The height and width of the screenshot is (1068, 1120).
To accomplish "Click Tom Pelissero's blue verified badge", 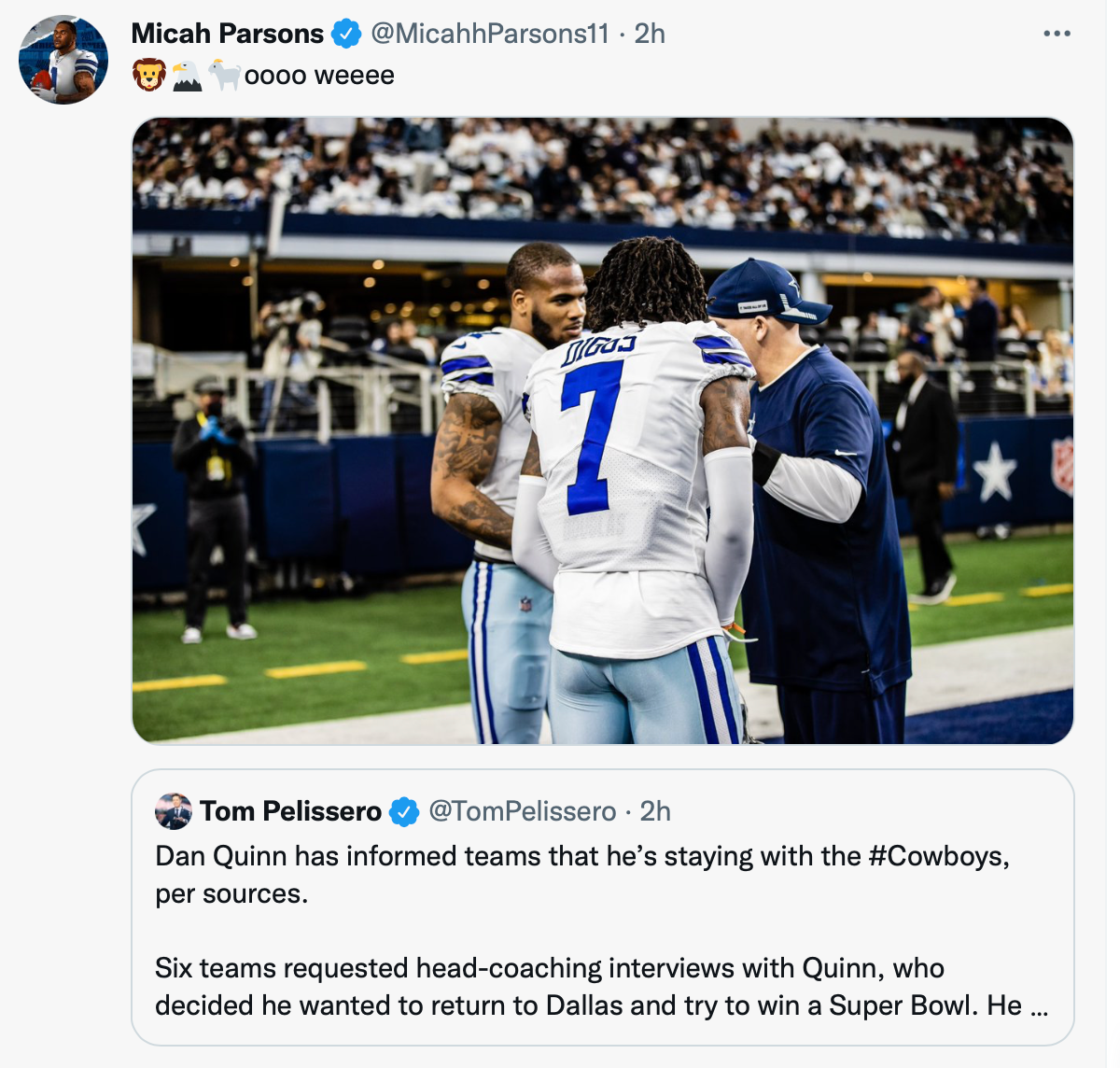I will [x=403, y=812].
